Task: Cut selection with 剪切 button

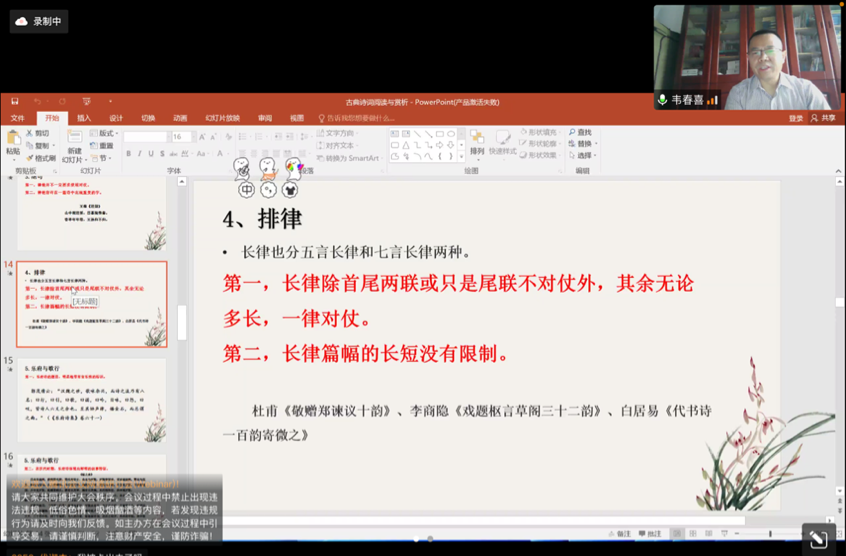Action: (38, 133)
